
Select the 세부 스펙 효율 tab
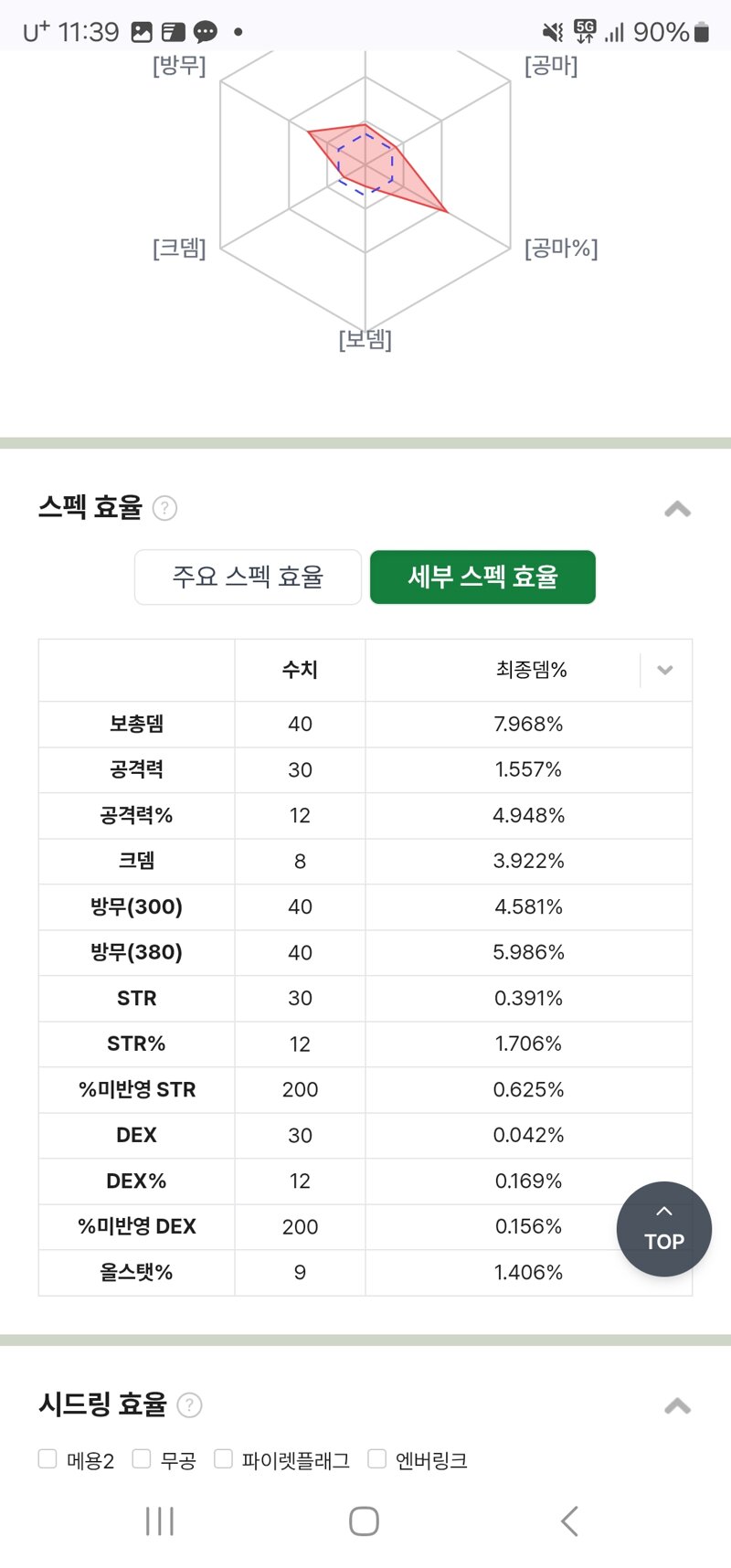pyautogui.click(x=482, y=577)
